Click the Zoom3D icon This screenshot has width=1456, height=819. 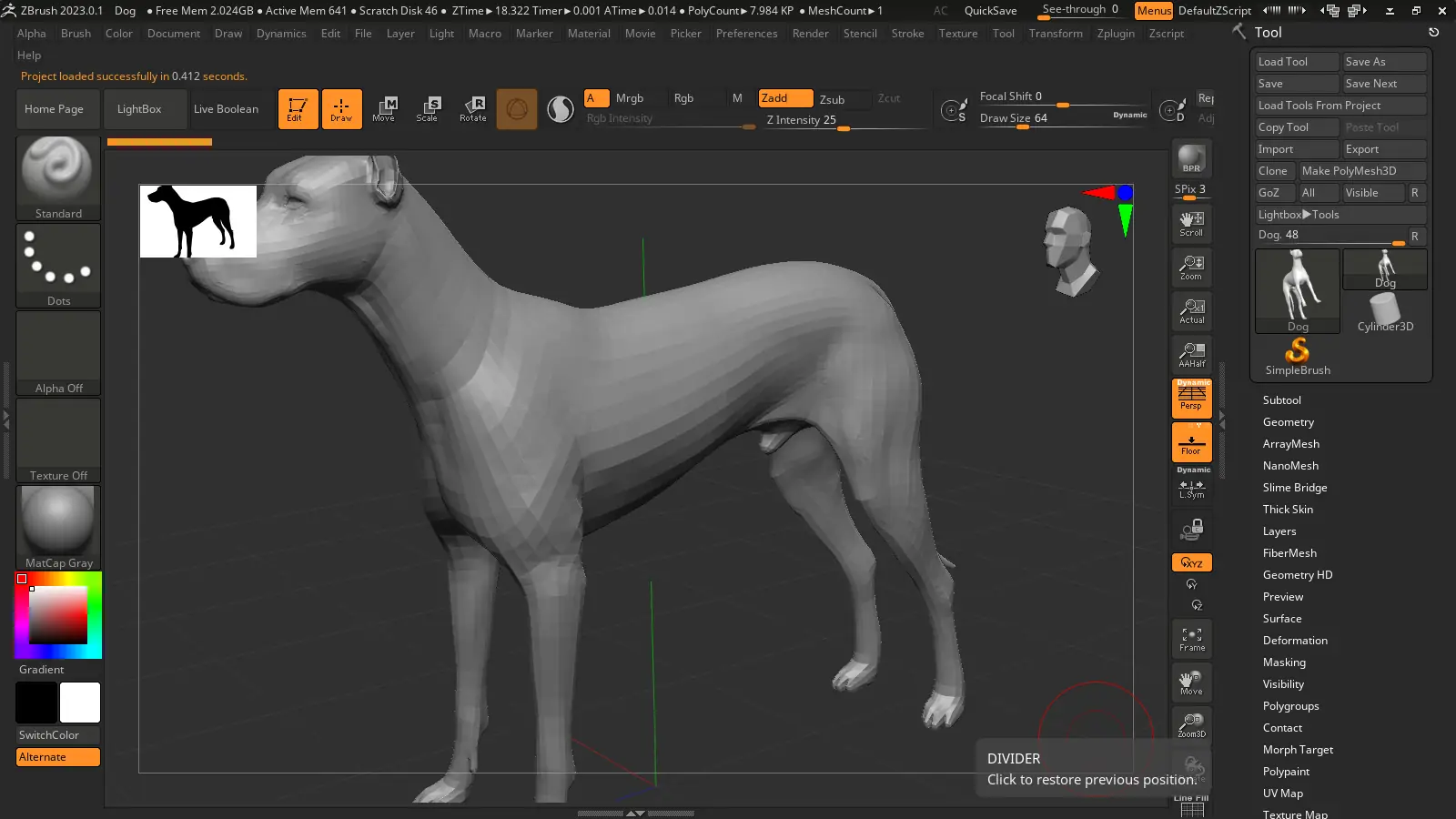[x=1191, y=725]
